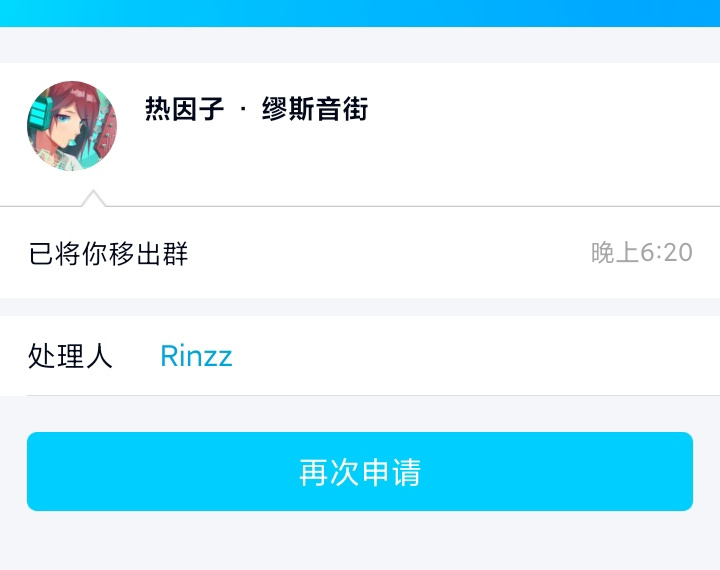Click the 缪斯音街 part of the title
This screenshot has width=720, height=570.
click(315, 109)
